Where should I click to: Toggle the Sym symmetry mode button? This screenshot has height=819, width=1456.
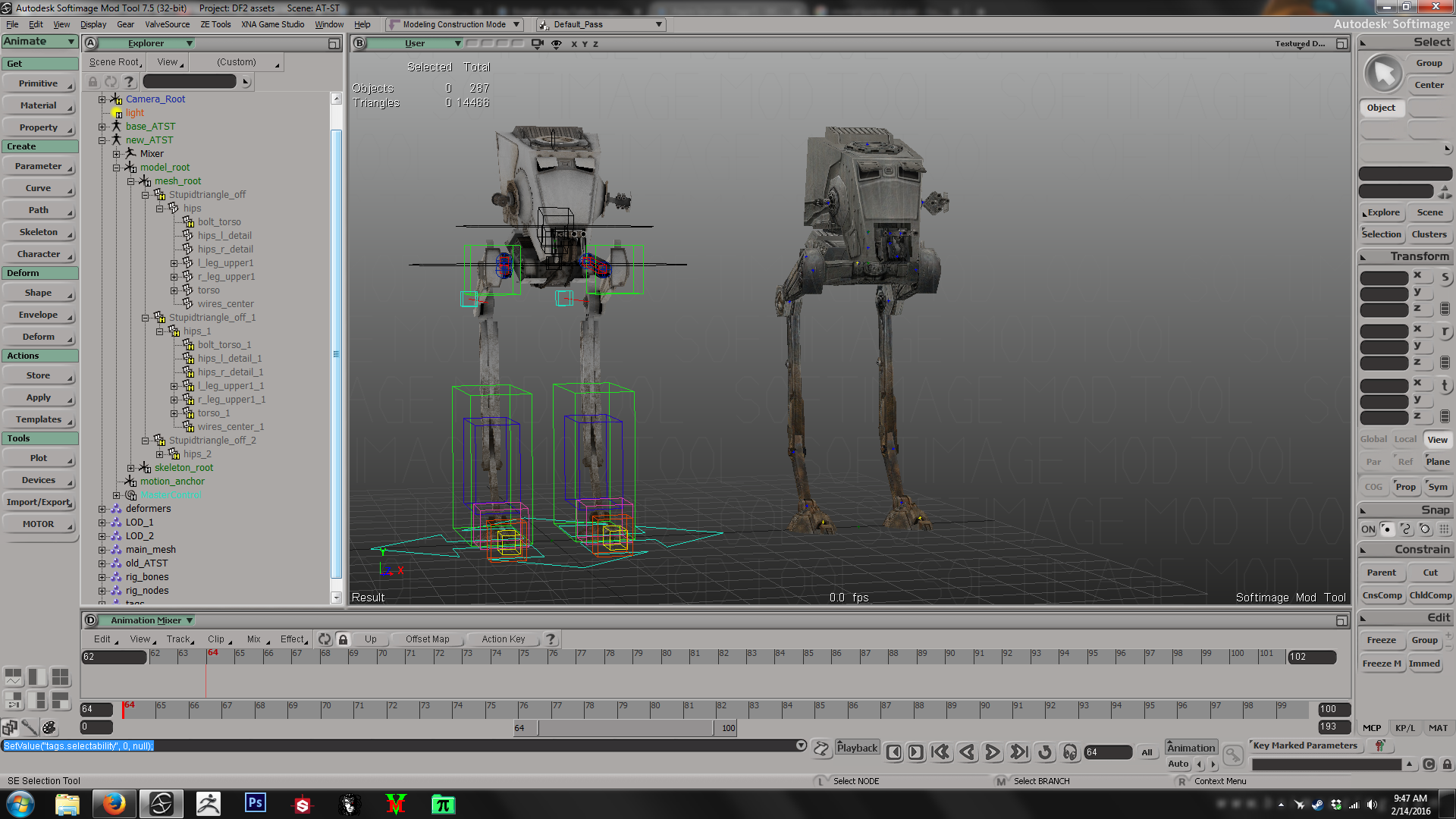tap(1438, 487)
